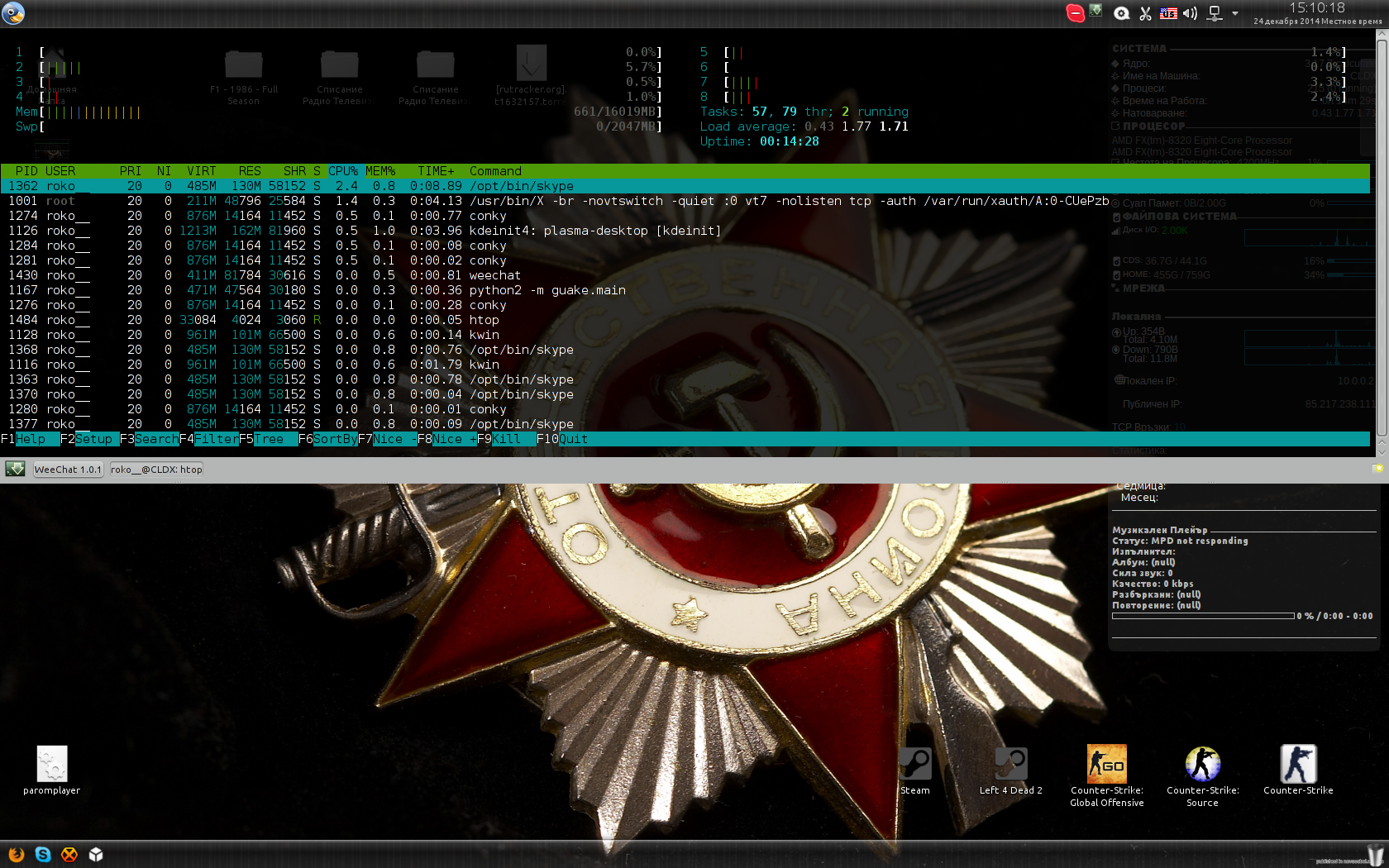Click F1 Help in htop footer
The width and height of the screenshot is (1389, 868).
coord(31,439)
